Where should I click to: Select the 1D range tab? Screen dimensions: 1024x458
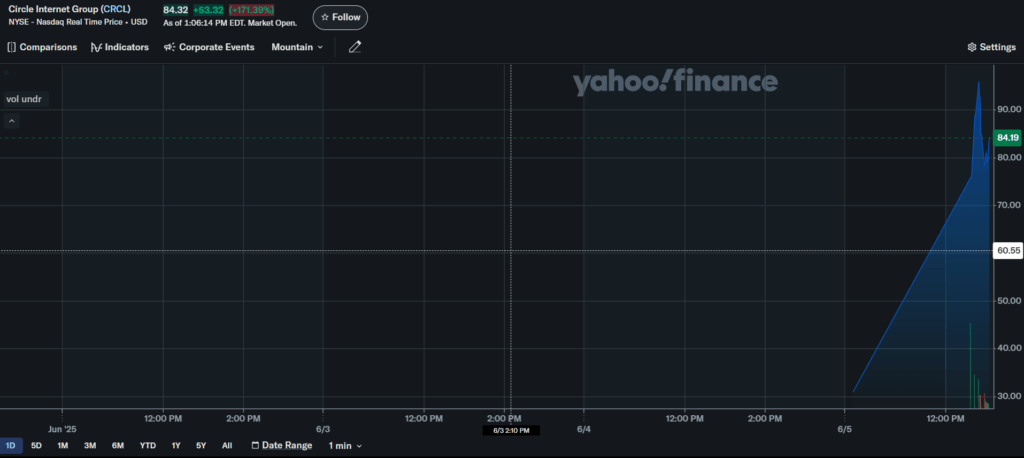[x=10, y=446]
